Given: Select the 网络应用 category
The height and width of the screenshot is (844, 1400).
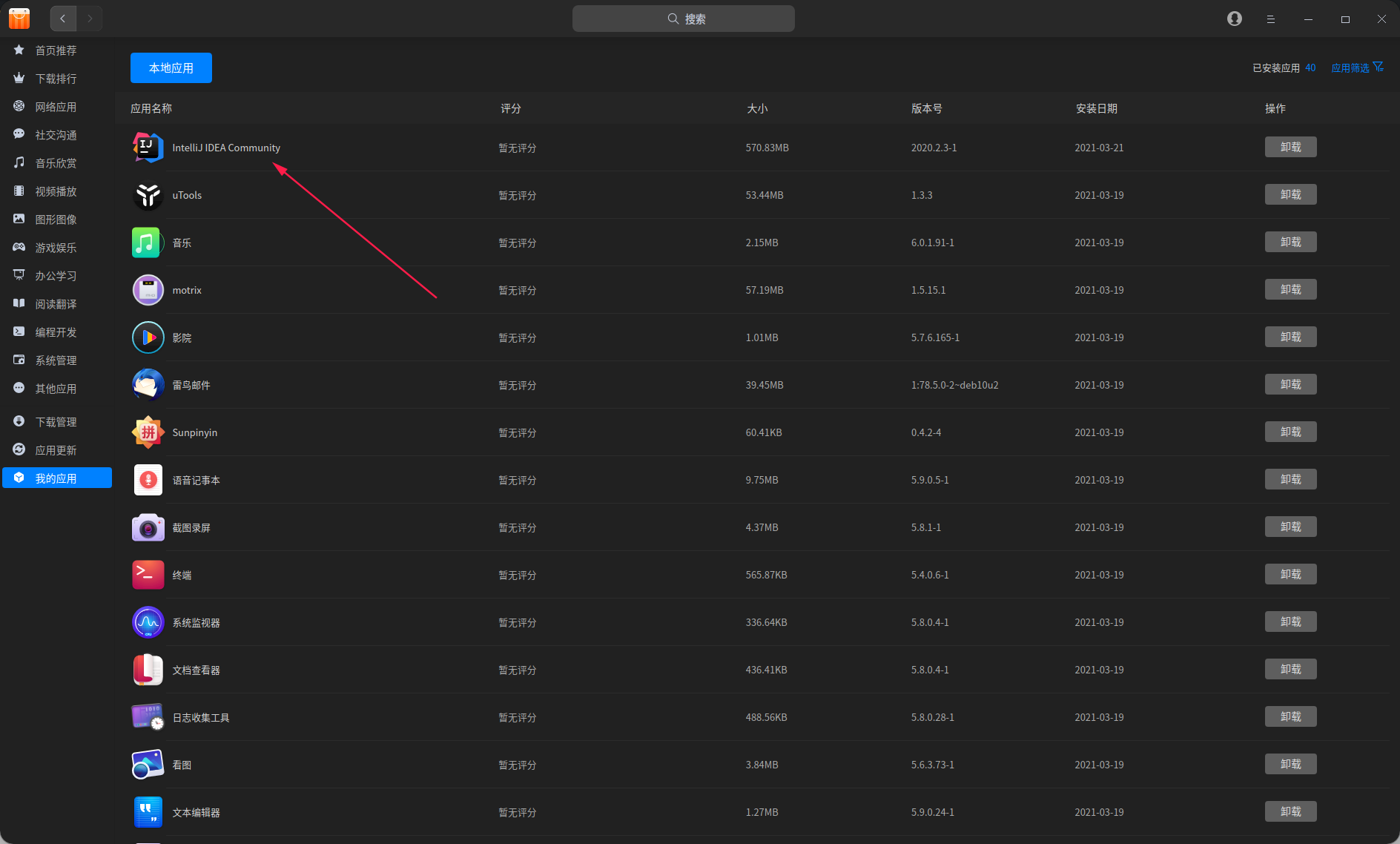Looking at the screenshot, I should 57,107.
